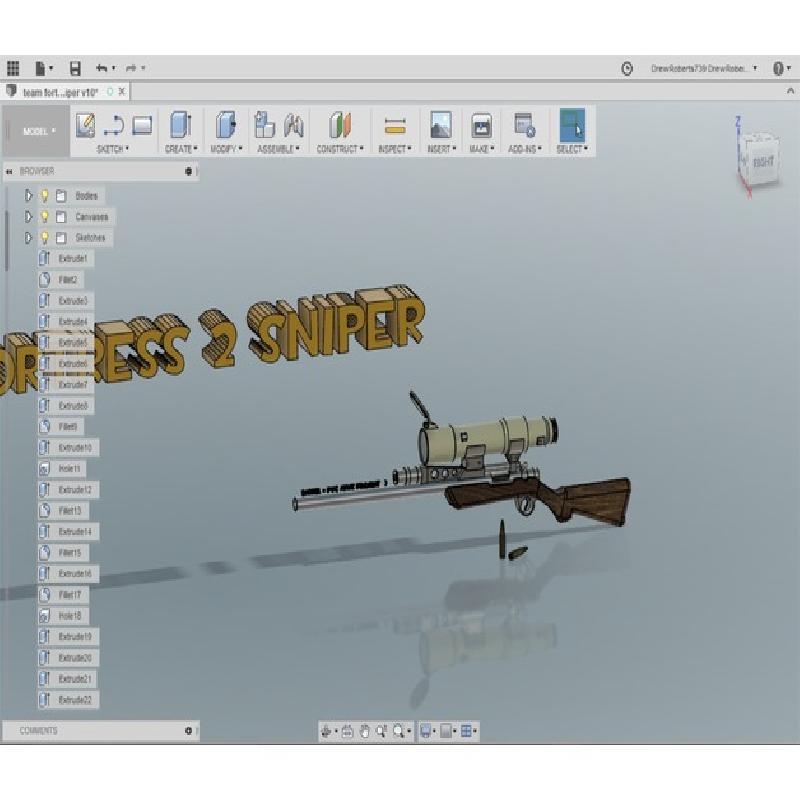
Task: Expand the Bodies folder
Action: pyautogui.click(x=29, y=195)
